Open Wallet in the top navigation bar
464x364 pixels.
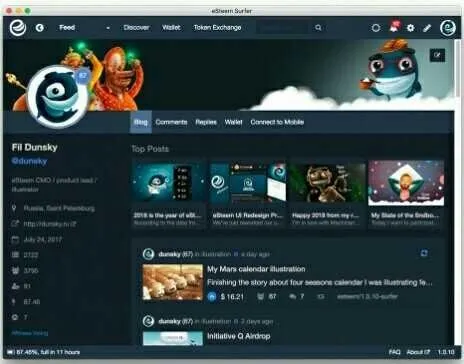click(x=171, y=28)
